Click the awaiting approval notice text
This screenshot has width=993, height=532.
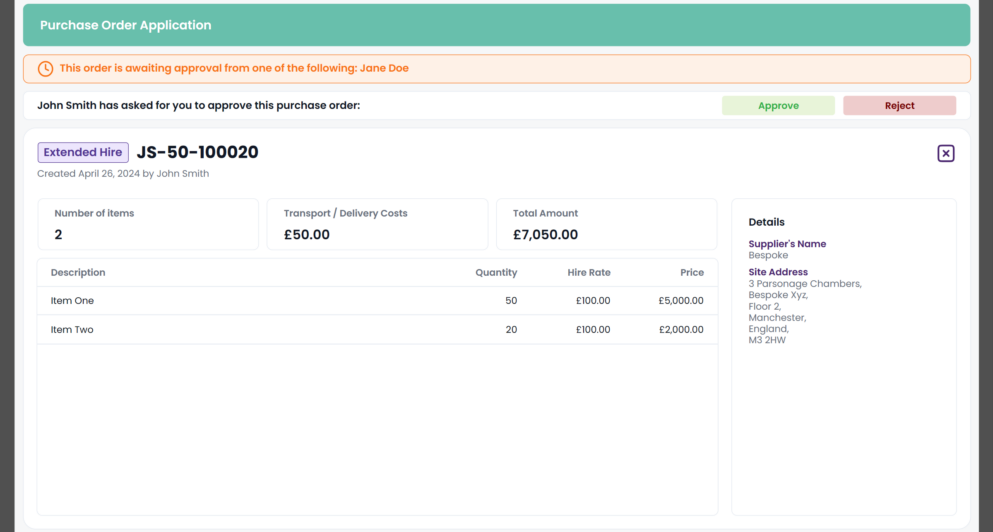pyautogui.click(x=234, y=69)
